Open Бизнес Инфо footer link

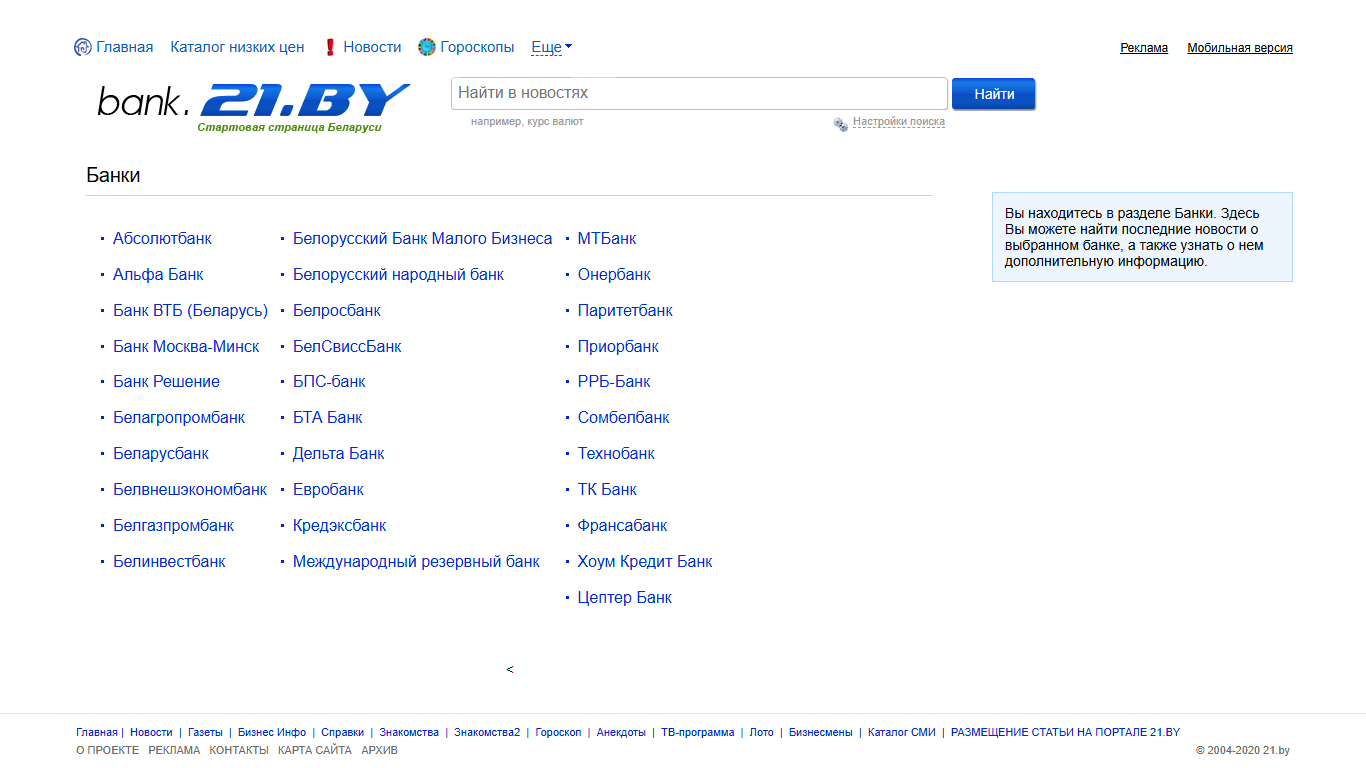pyautogui.click(x=272, y=733)
